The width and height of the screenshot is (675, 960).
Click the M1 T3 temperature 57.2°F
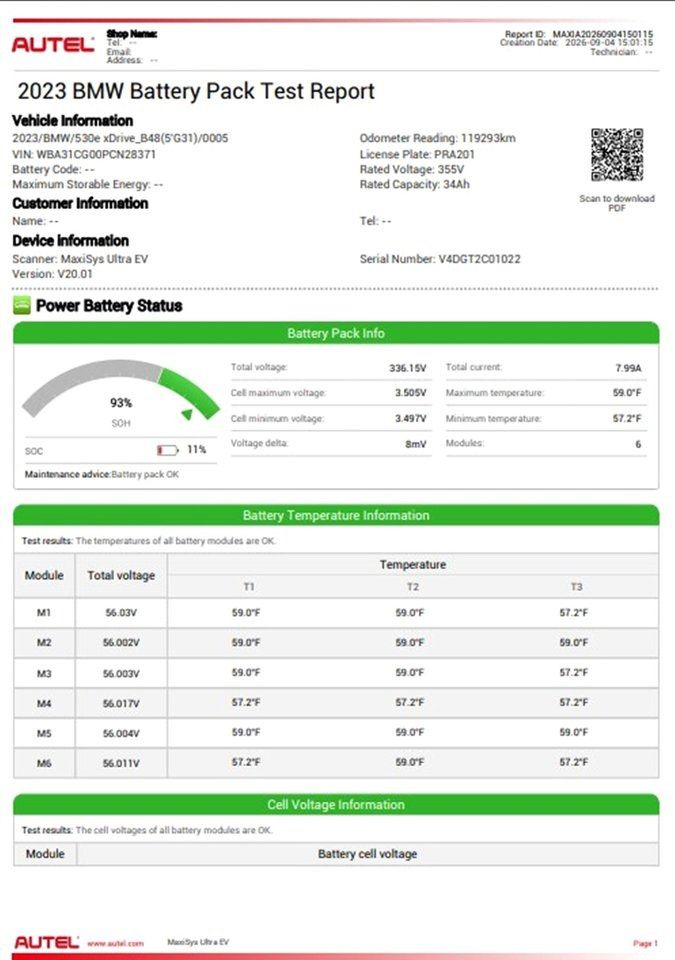pos(573,612)
